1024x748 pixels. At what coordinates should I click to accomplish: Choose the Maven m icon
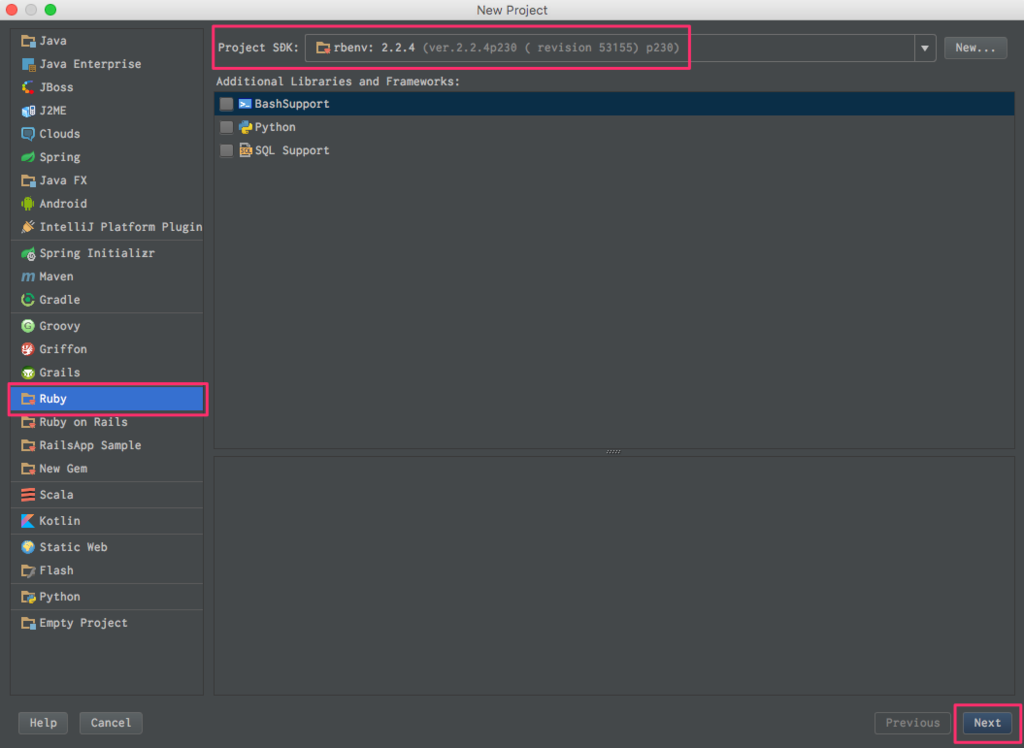click(28, 277)
